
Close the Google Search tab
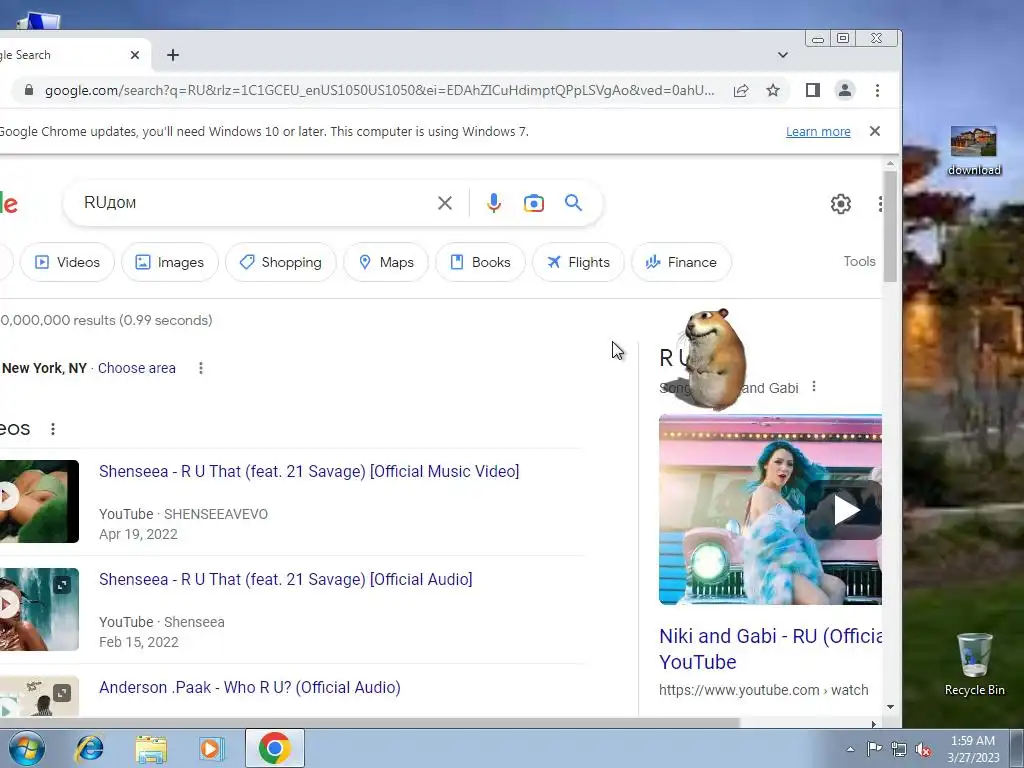[135, 55]
